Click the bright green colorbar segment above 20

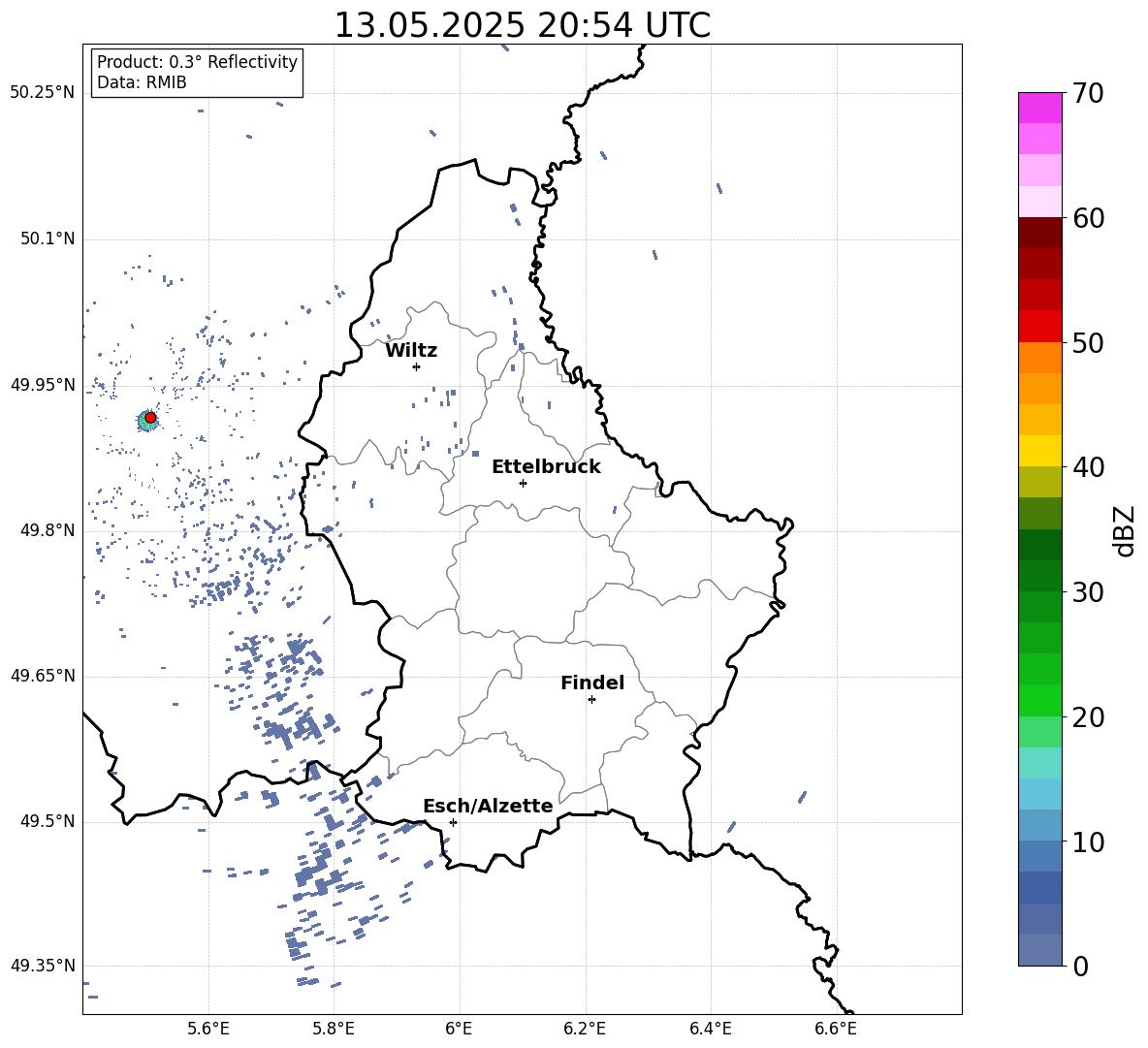(x=1040, y=700)
